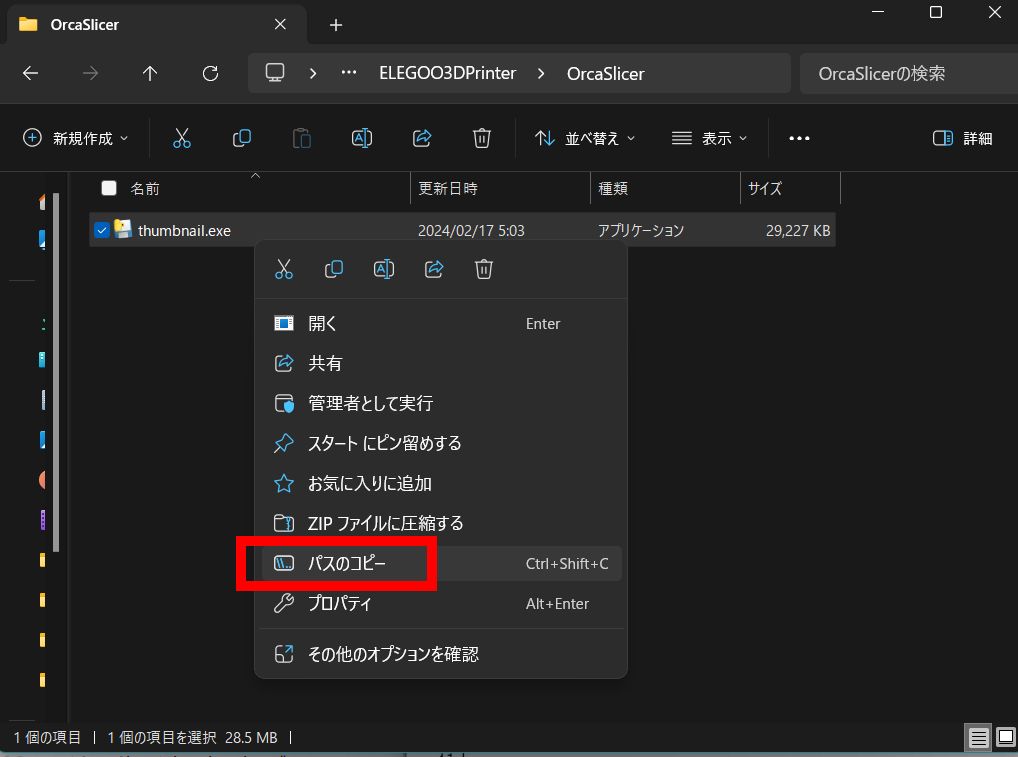Click the This PC monitor icon in the address bar
The width and height of the screenshot is (1018, 757).
275,73
